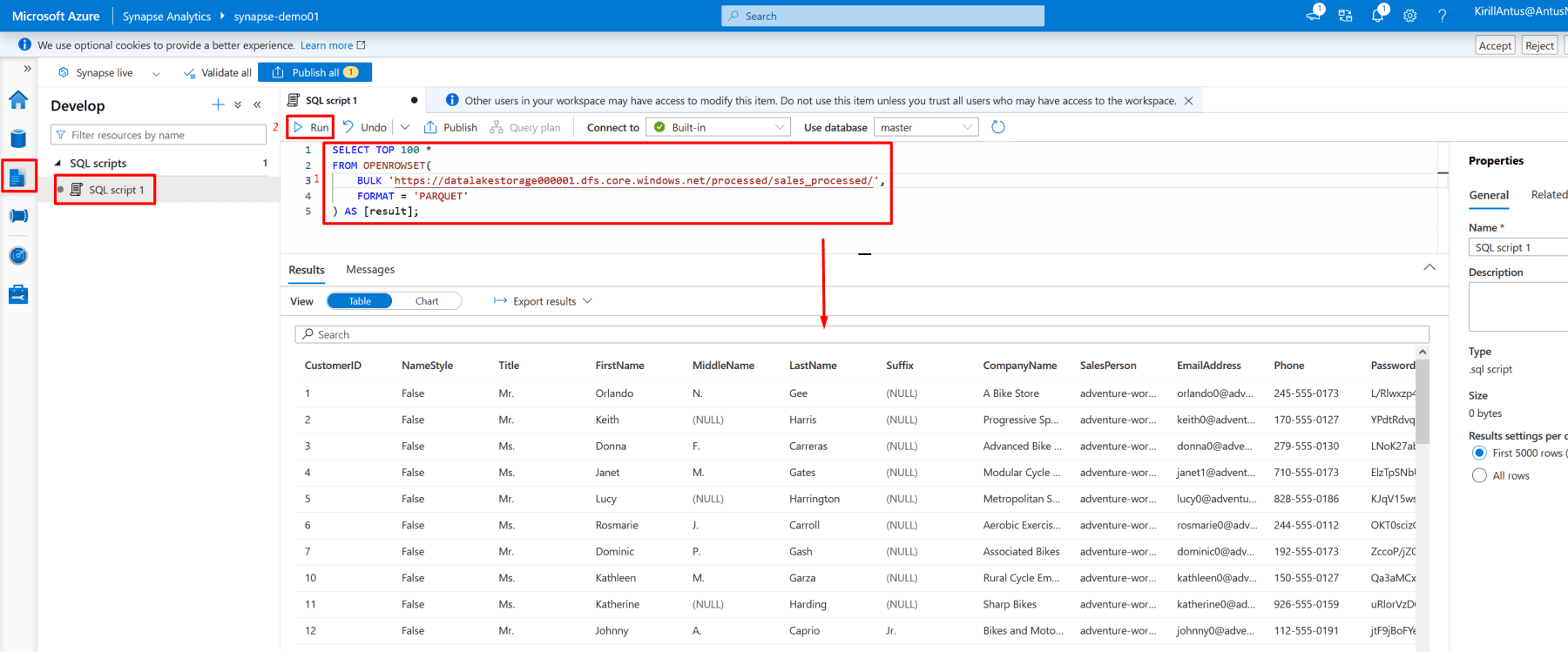The height and width of the screenshot is (652, 1568).
Task: Open the Use database dropdown
Action: point(925,127)
